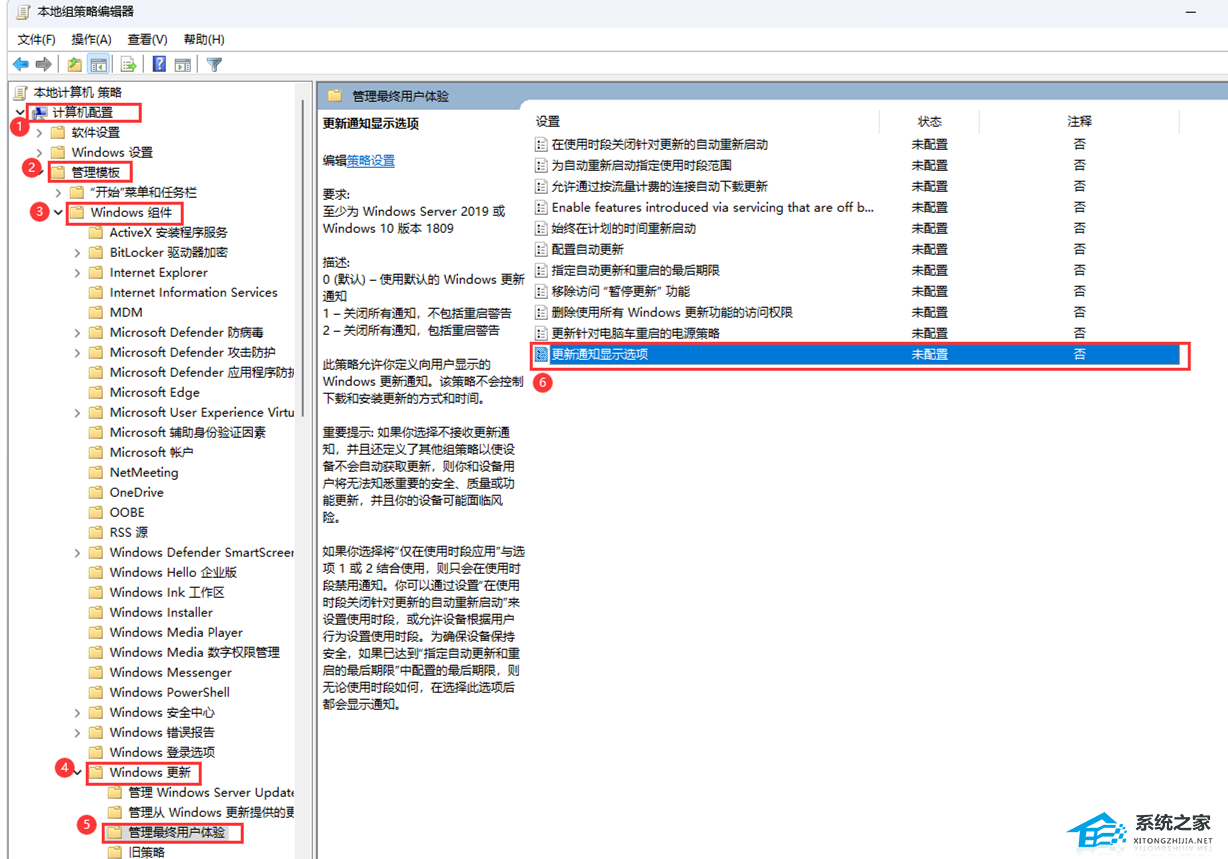Click the grey Forward arrow in toolbar

coord(43,64)
